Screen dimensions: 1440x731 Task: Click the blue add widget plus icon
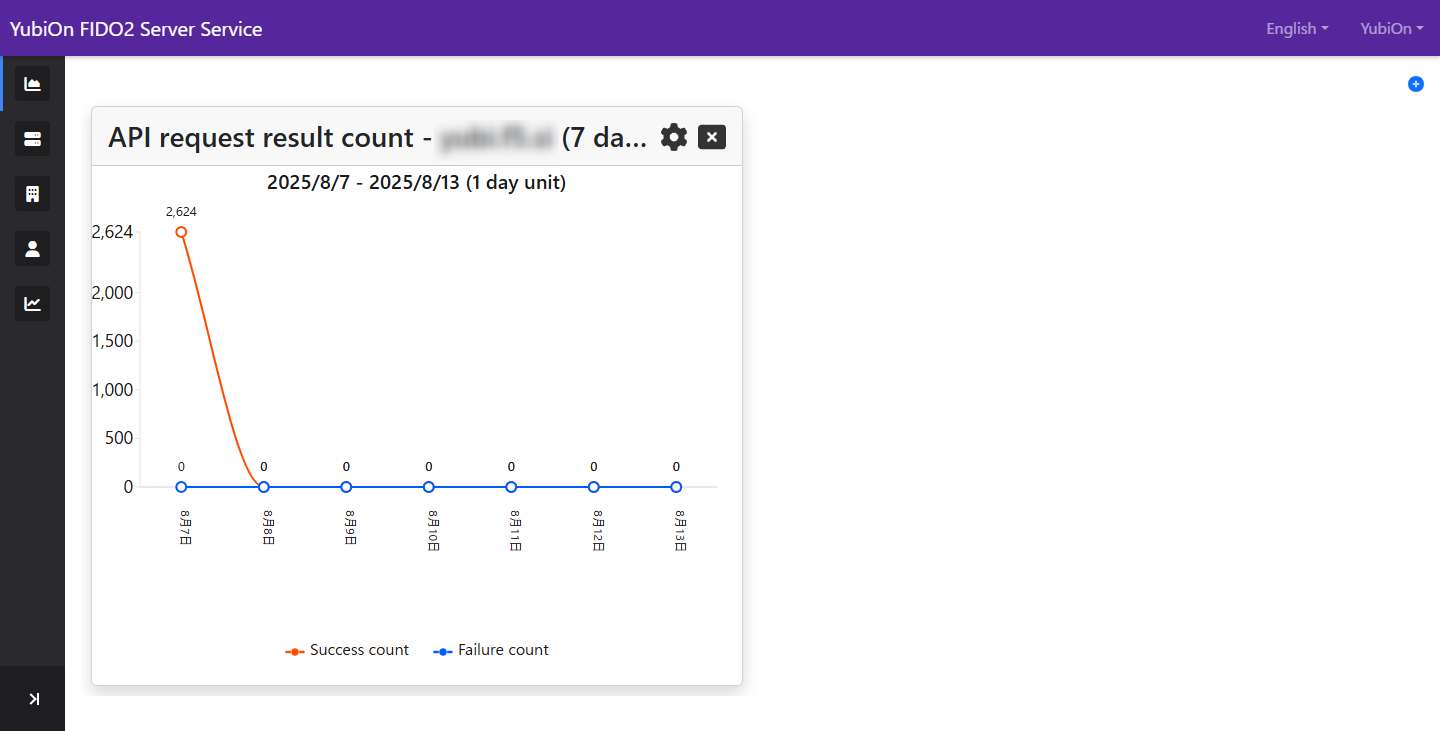1416,84
